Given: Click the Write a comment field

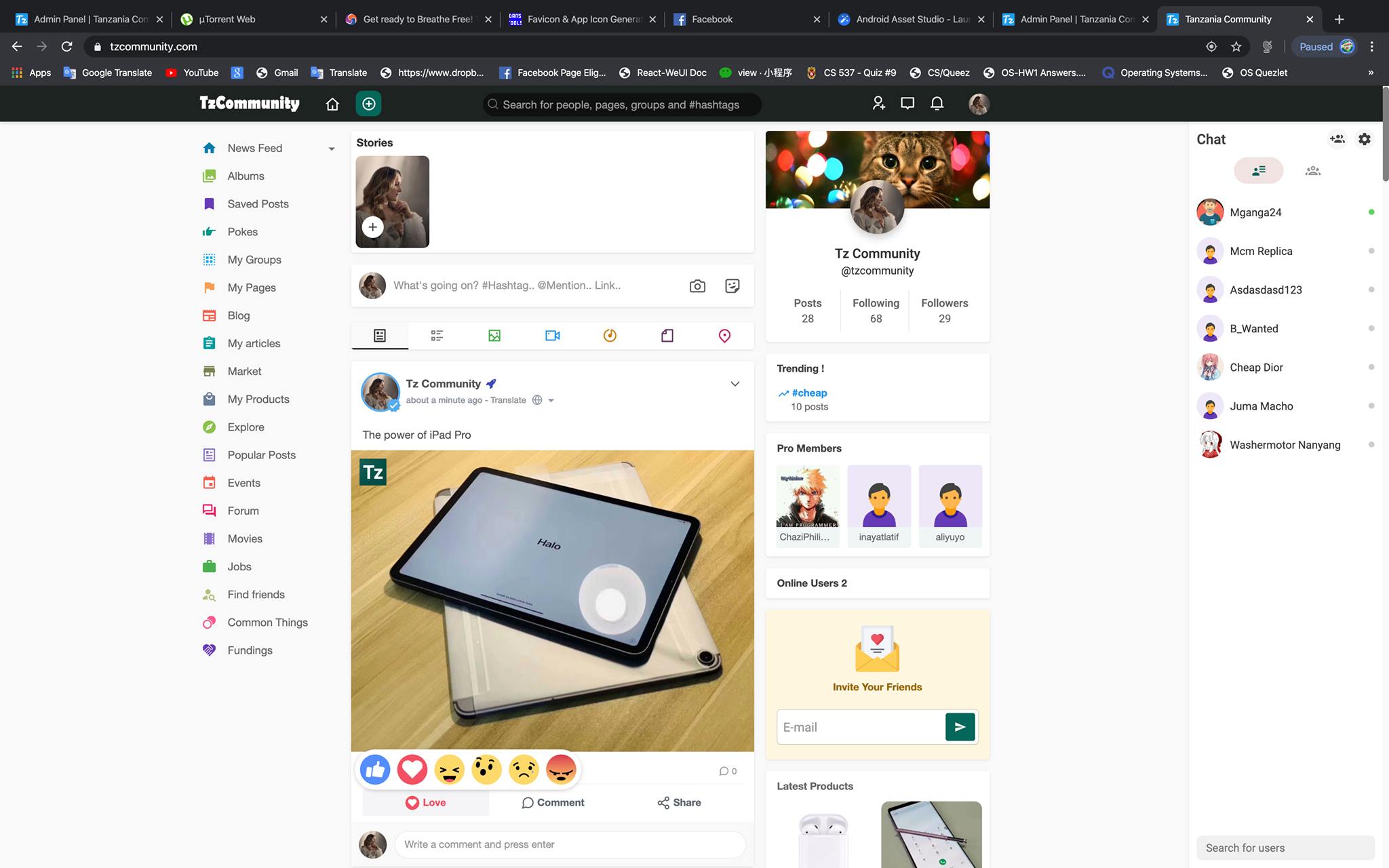Looking at the screenshot, I should tap(570, 844).
